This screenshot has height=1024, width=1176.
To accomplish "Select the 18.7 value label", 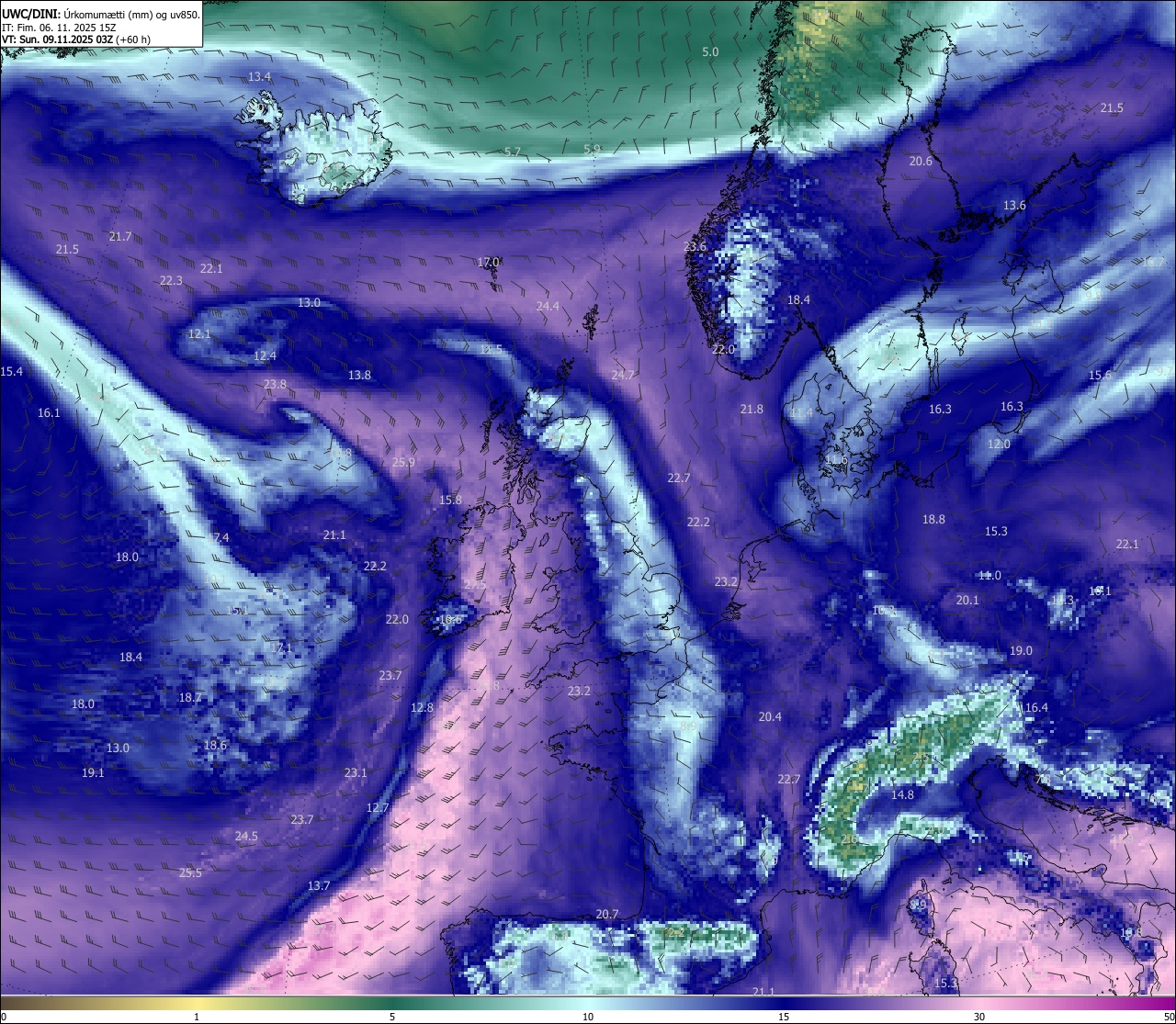I will [x=190, y=697].
